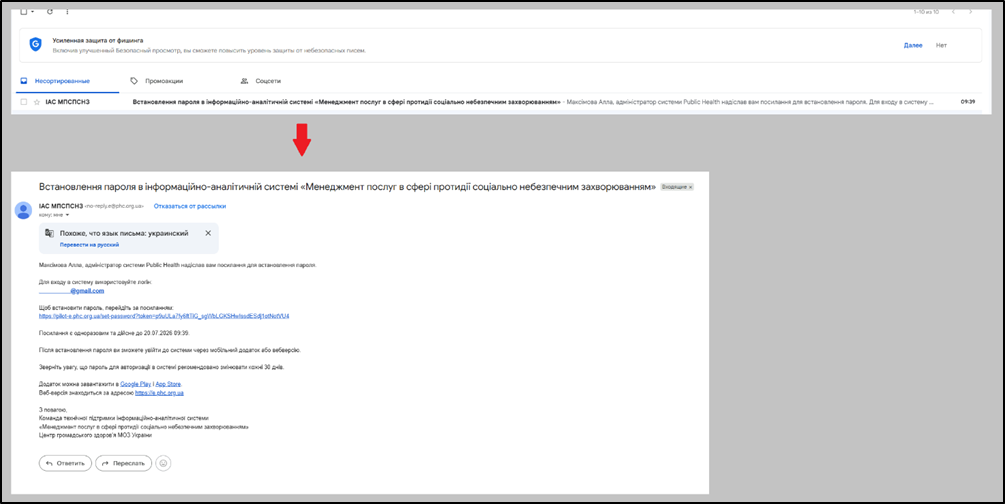
Task: Open the three-dot more options menu
Action: 67,12
